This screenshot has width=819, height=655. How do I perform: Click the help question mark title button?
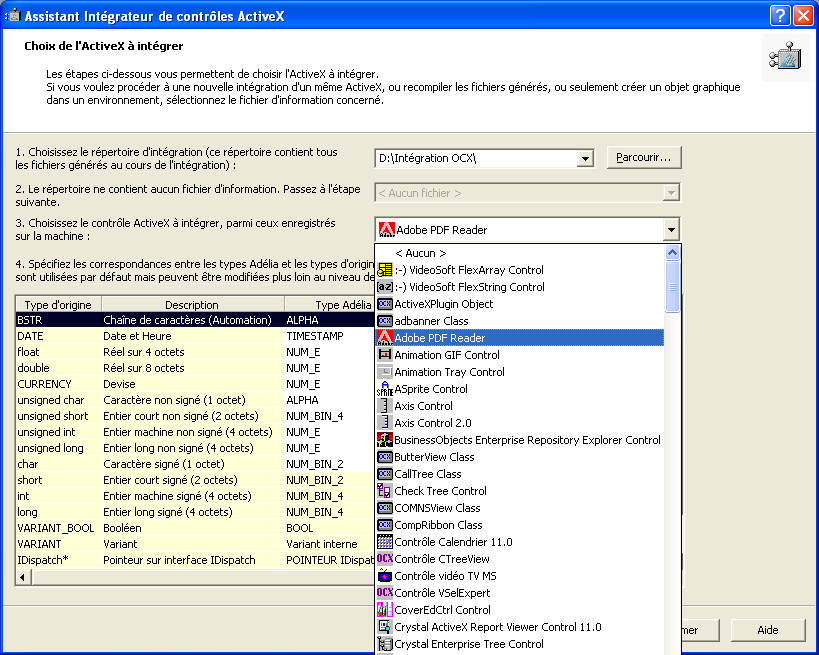tap(780, 15)
